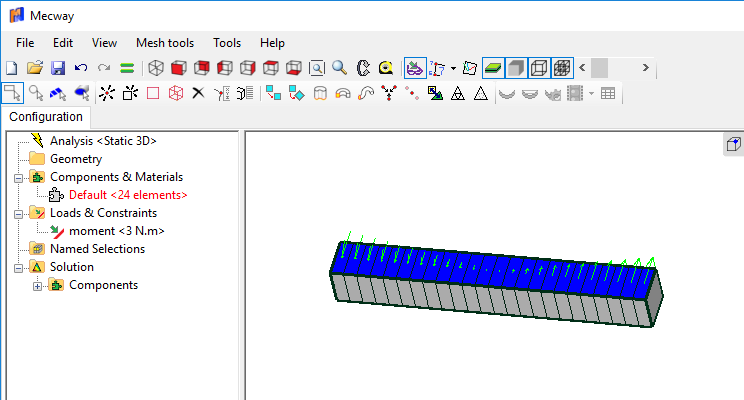Toggle show loads and constraints icon
Screen dimensions: 744x400
pos(415,68)
